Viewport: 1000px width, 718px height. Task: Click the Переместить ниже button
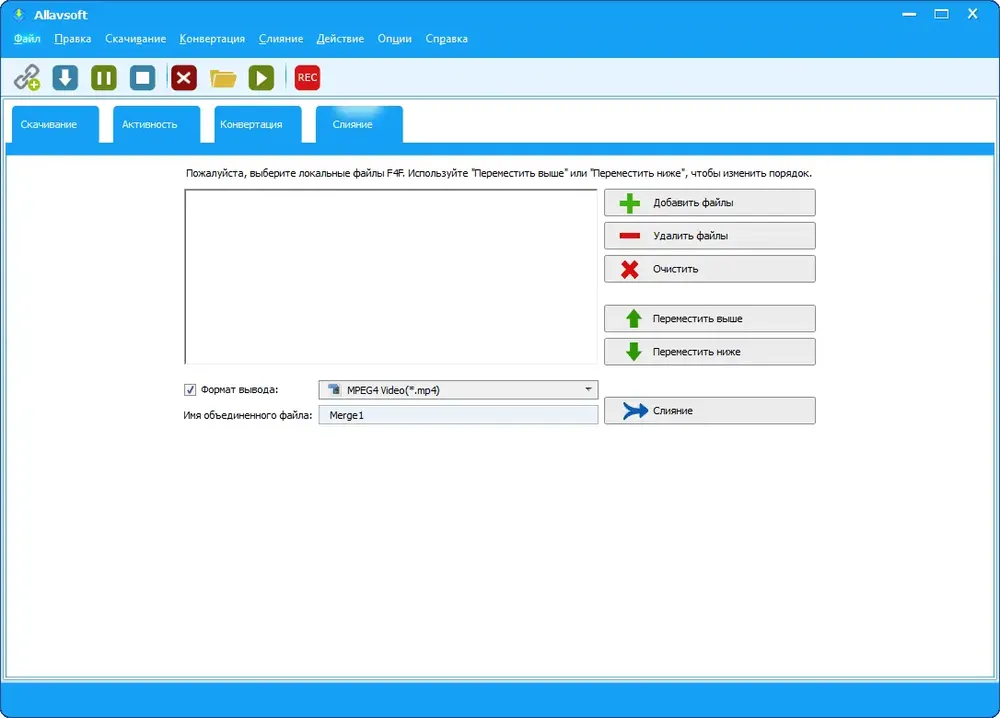709,352
